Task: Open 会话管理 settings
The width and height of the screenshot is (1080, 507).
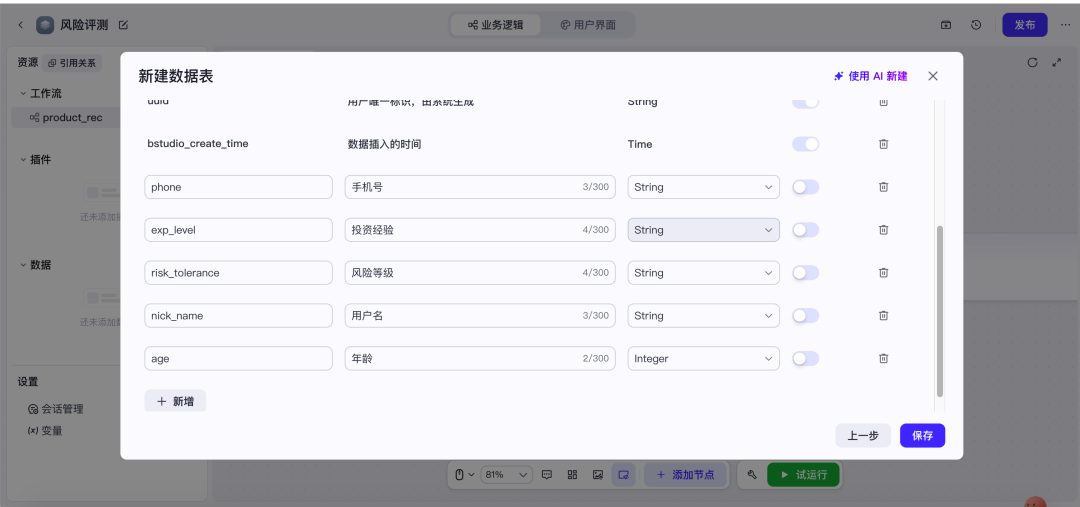Action: tap(55, 408)
